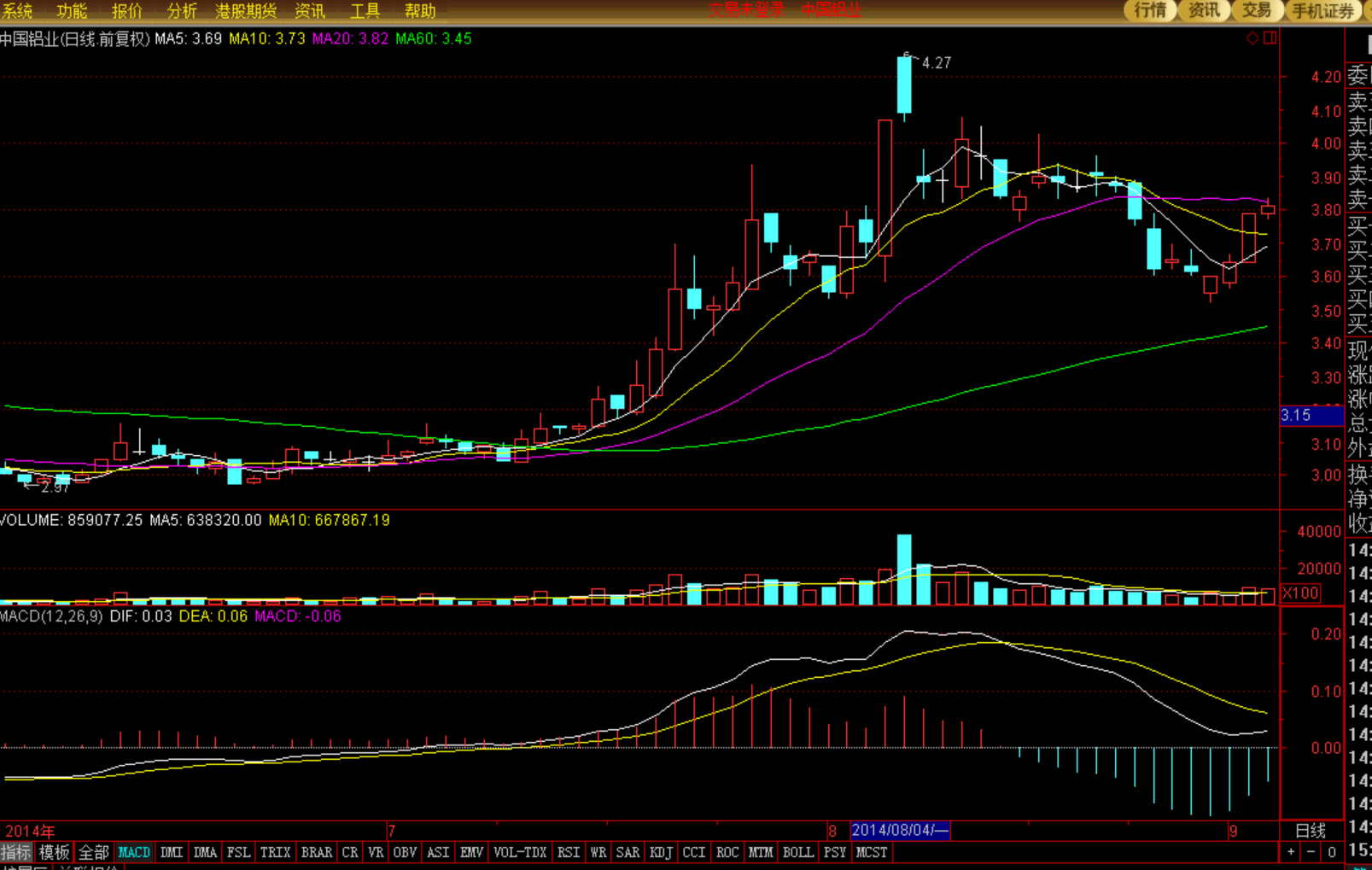Click the red panel-split icon above chart
This screenshot has width=1372, height=870.
tap(1270, 38)
